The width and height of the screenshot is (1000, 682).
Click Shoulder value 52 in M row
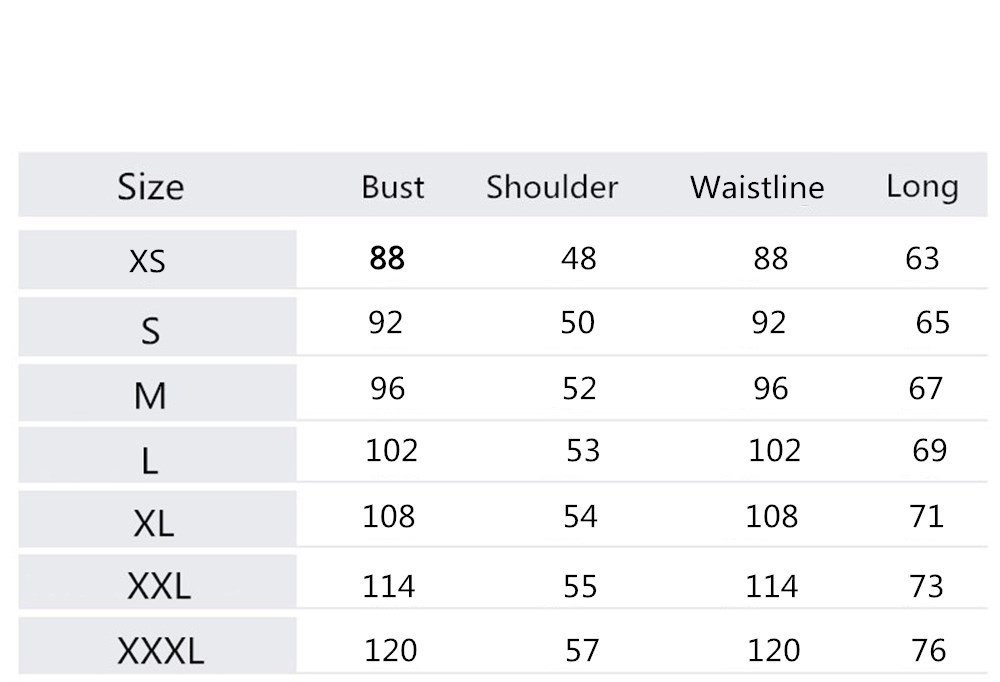point(579,388)
